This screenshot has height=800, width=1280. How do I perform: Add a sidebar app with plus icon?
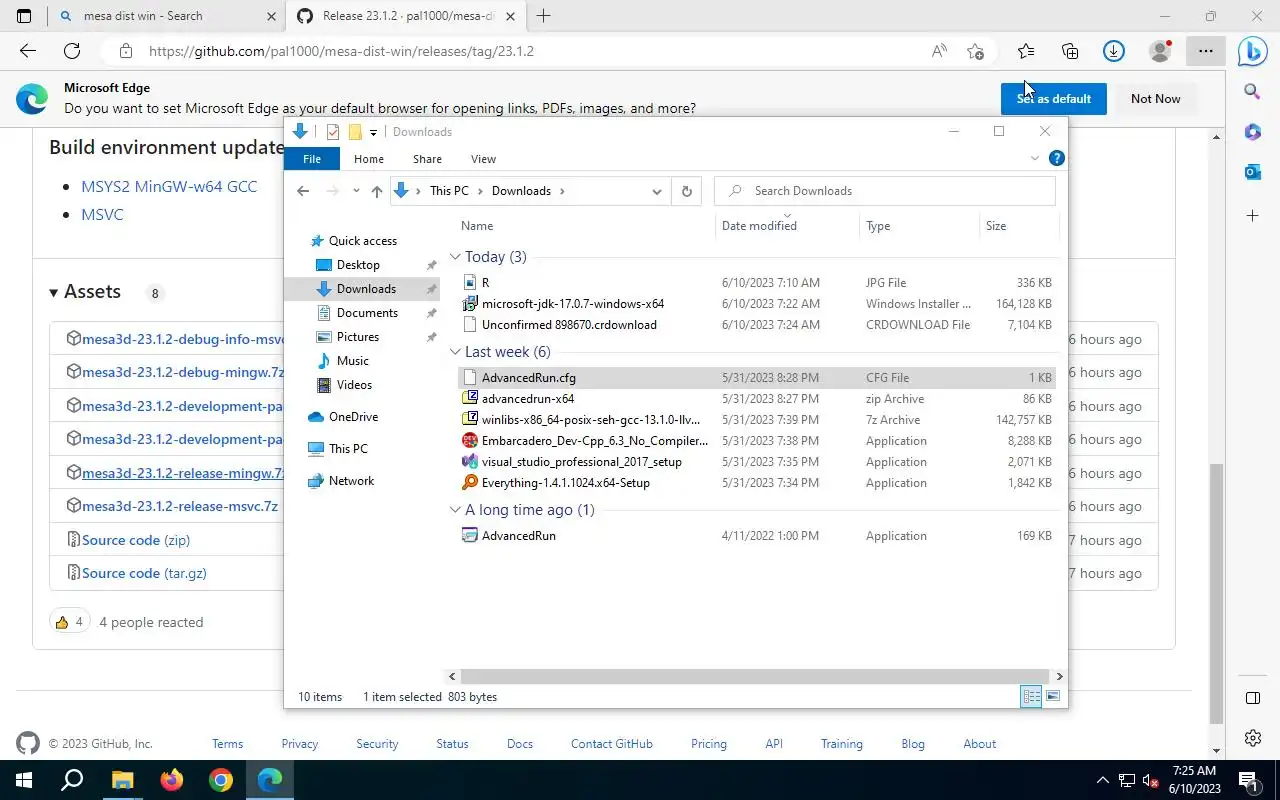pyautogui.click(x=1252, y=215)
